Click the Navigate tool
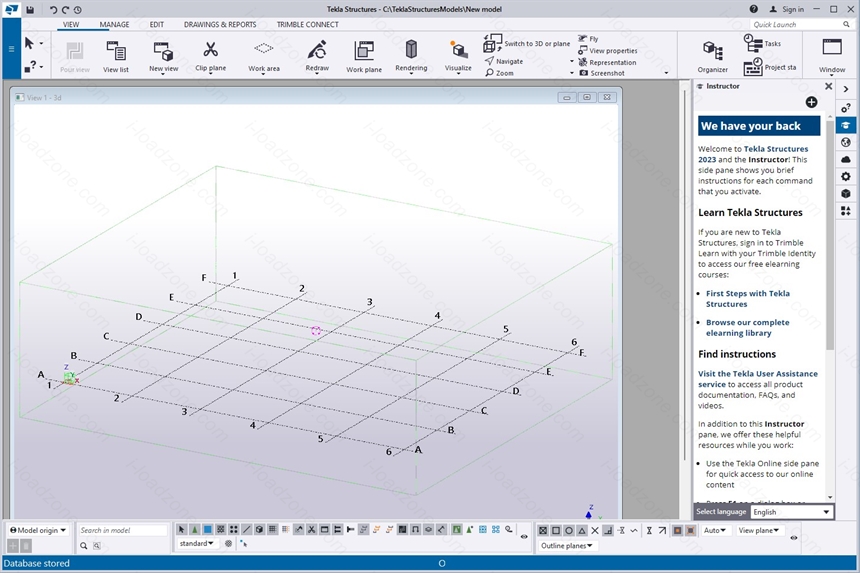860x573 pixels. tap(504, 61)
